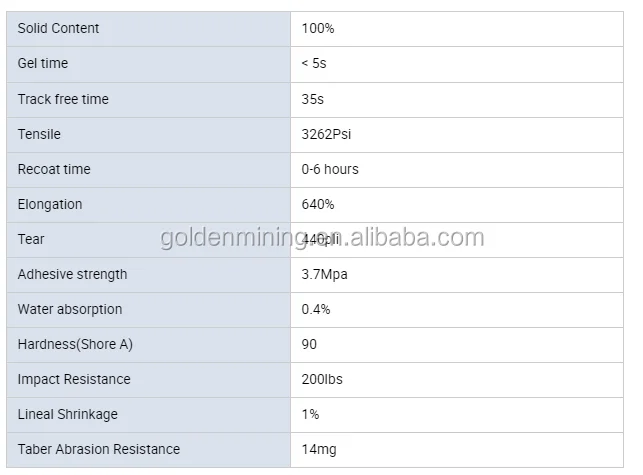The width and height of the screenshot is (643, 475).
Task: Click the Track free time label
Action: 63,99
